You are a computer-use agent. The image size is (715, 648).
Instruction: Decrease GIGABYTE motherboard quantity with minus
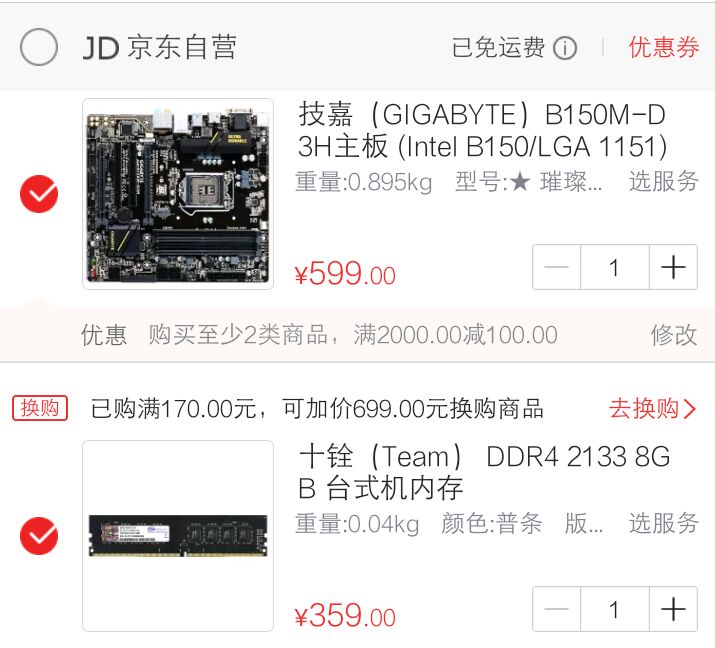point(556,267)
